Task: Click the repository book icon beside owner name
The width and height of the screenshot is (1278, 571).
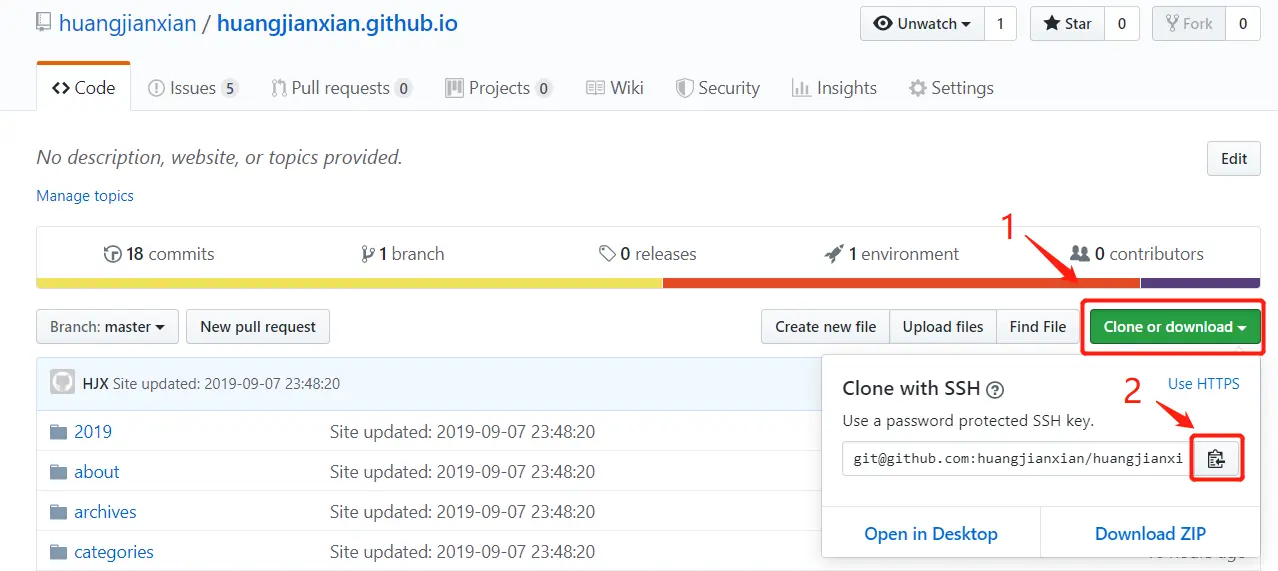Action: pyautogui.click(x=44, y=23)
